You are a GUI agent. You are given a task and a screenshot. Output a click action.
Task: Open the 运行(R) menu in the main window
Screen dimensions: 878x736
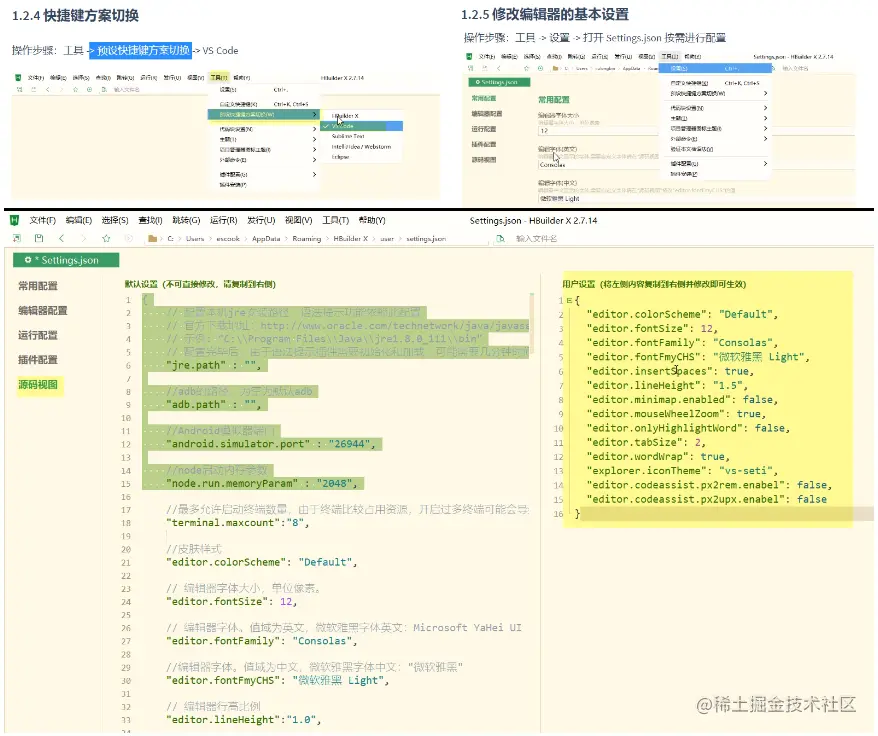[223, 220]
